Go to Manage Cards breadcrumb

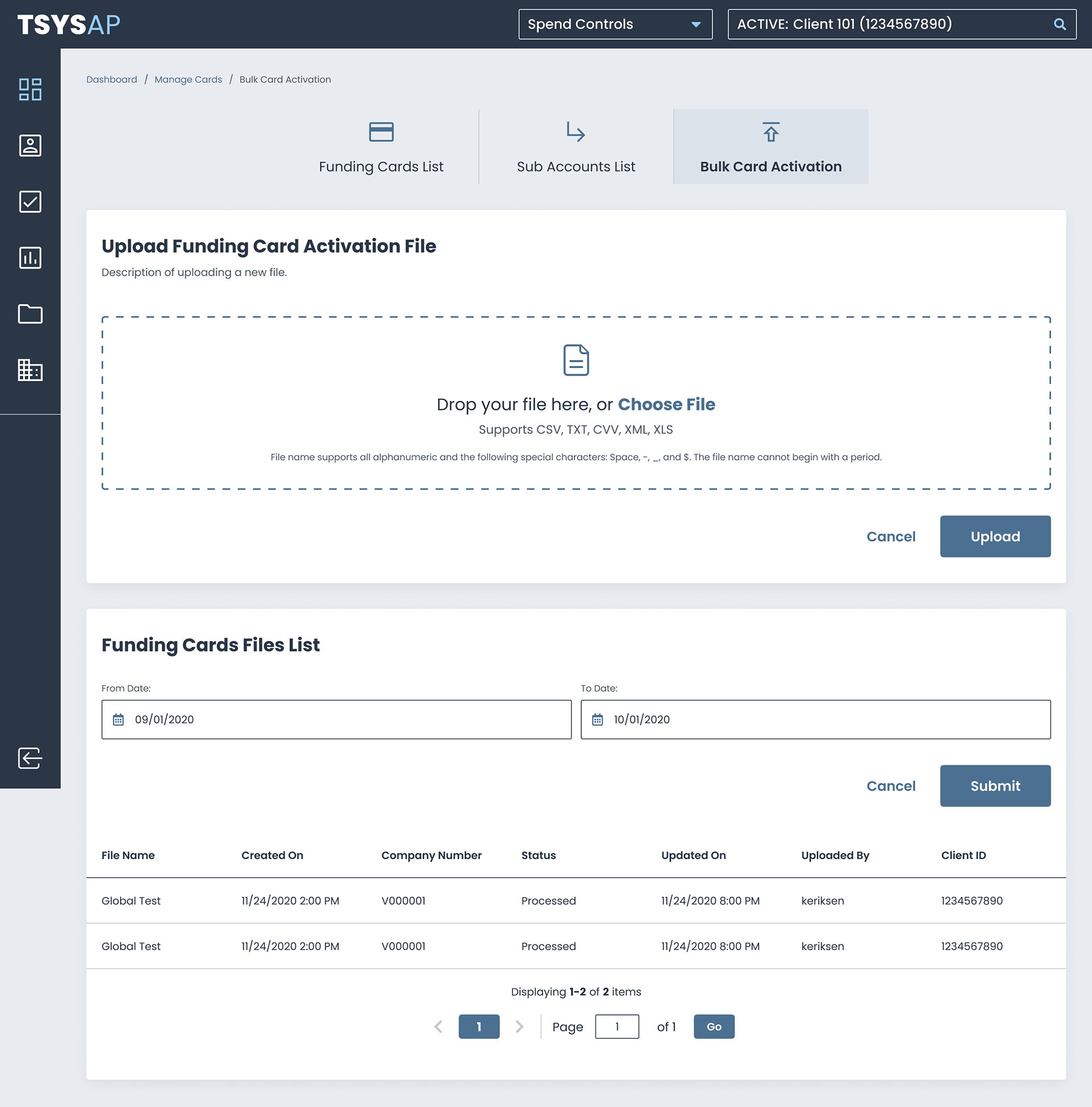pyautogui.click(x=188, y=80)
